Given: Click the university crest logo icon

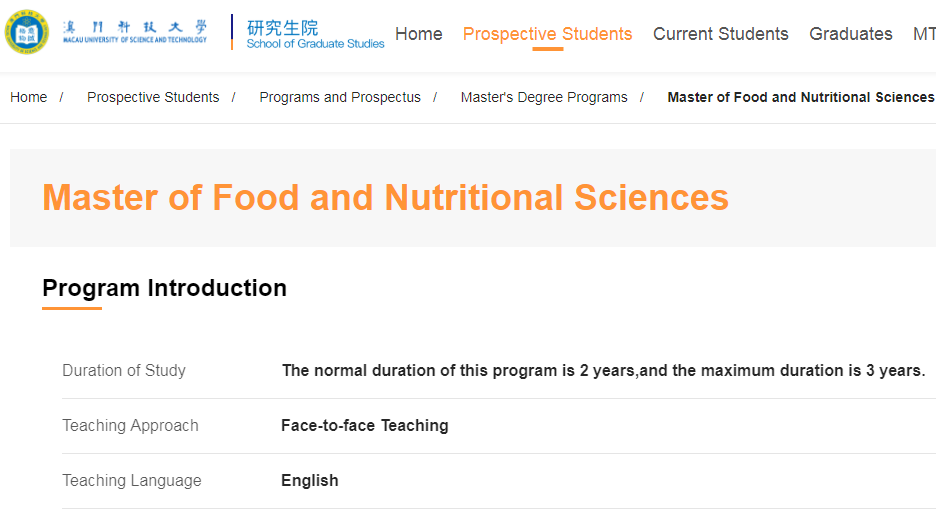Looking at the screenshot, I should (x=26, y=32).
